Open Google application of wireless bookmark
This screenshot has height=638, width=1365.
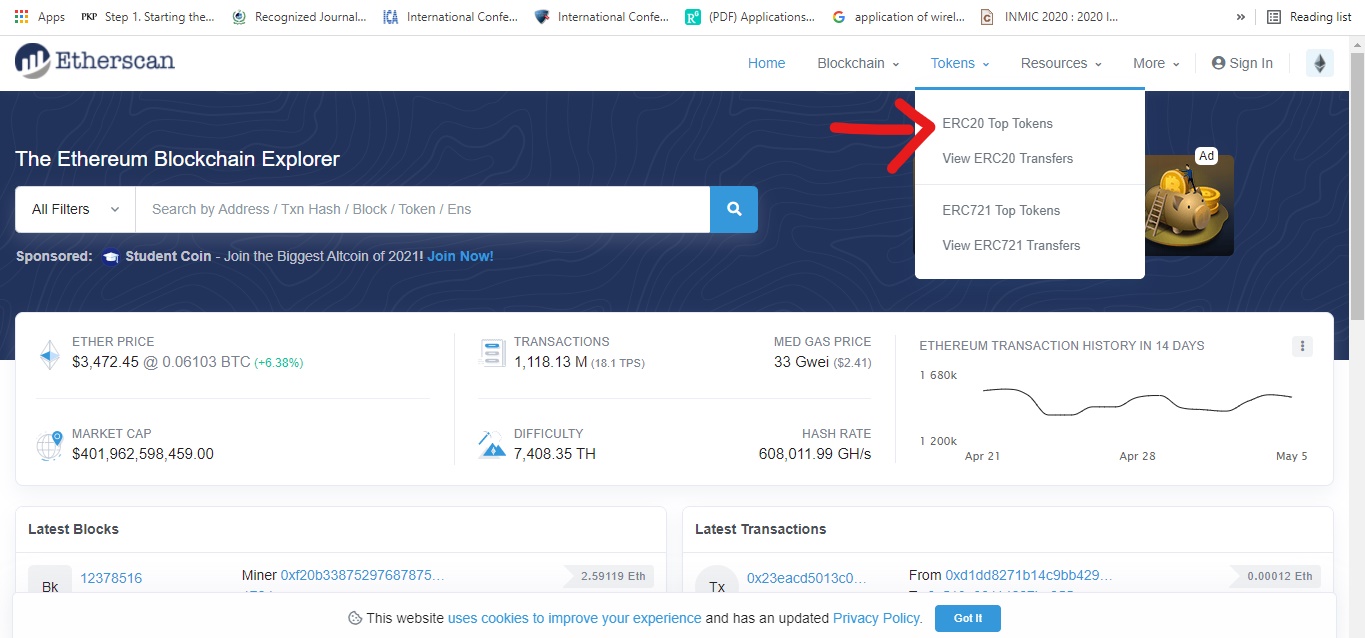(898, 16)
